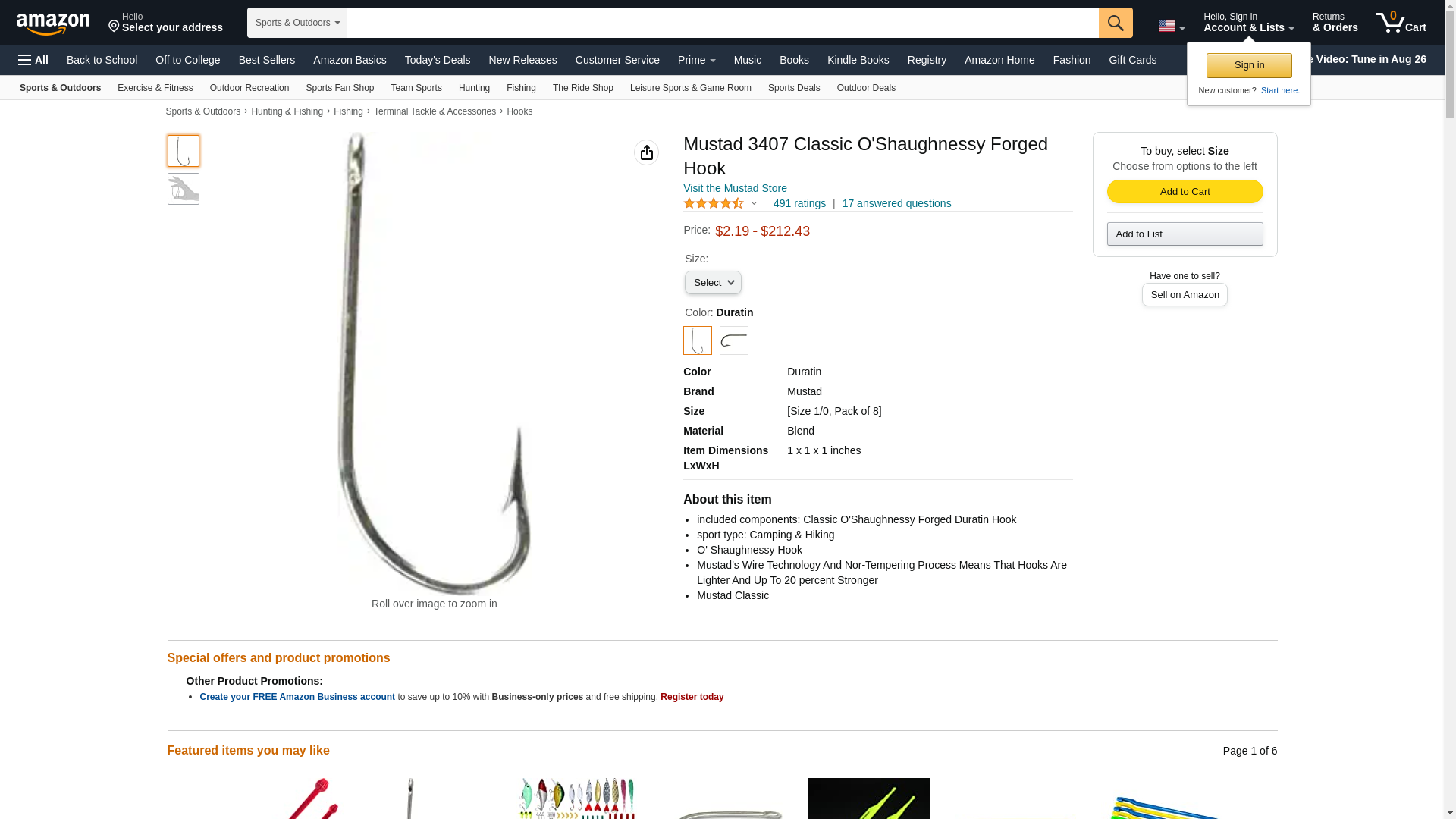The height and width of the screenshot is (819, 1456).
Task: Expand the Sports & Outdoors search category dropdown
Action: 297,23
